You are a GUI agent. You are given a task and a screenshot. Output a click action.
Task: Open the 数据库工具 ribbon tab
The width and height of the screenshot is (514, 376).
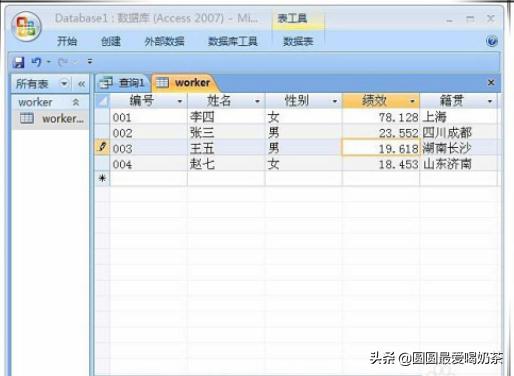click(x=233, y=41)
